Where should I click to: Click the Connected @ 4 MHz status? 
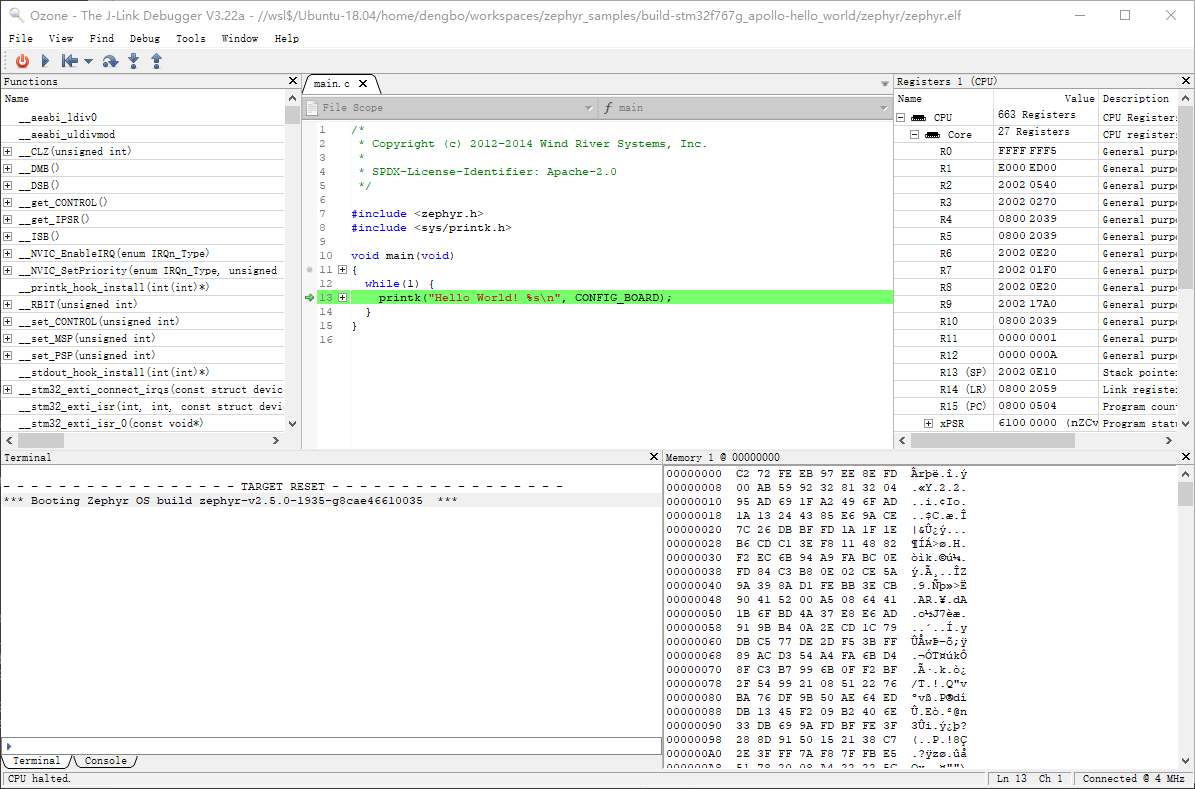pyautogui.click(x=1133, y=778)
